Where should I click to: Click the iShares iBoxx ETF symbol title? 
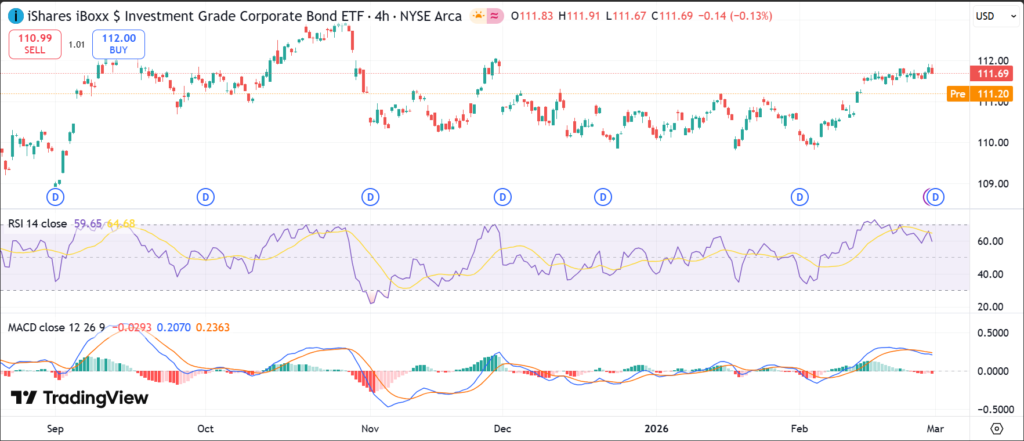pyautogui.click(x=194, y=15)
